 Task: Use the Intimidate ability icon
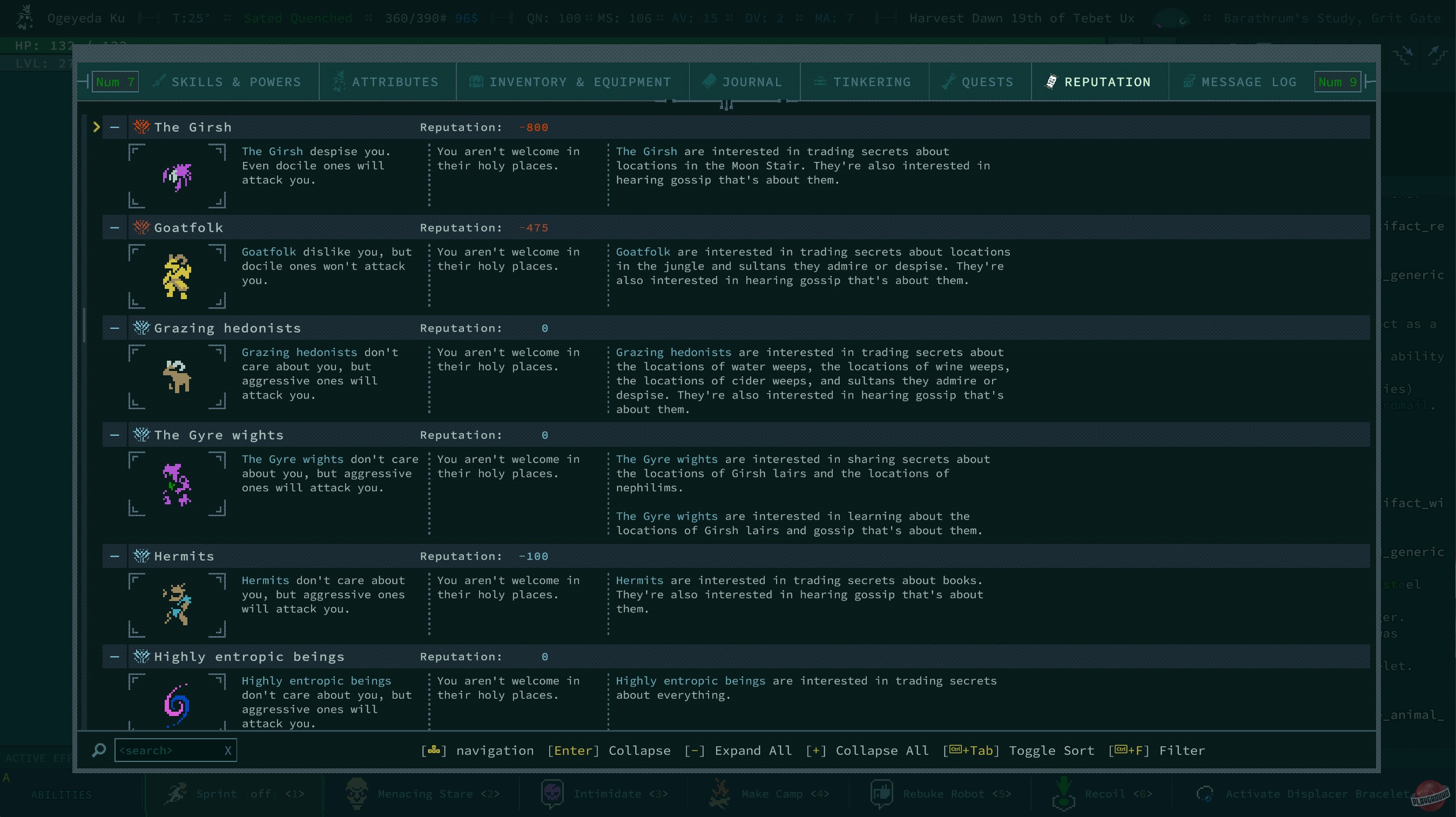click(x=552, y=793)
